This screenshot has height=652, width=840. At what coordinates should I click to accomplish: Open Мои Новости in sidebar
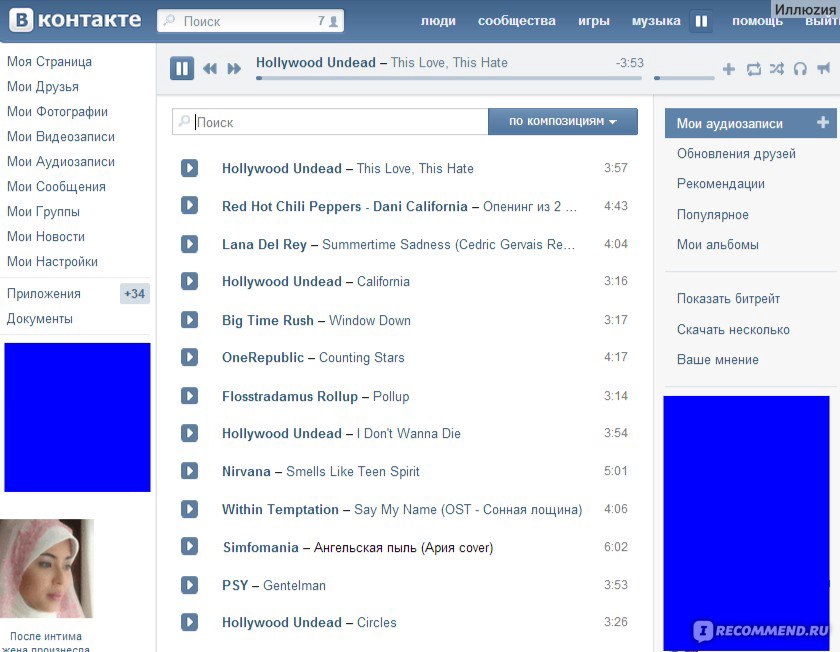(x=46, y=236)
